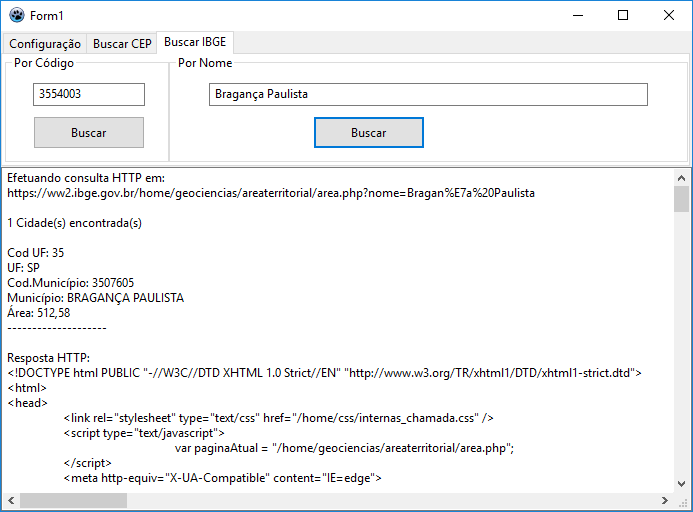This screenshot has height=512, width=693.
Task: Open the Buscar CEP tab
Action: click(122, 44)
